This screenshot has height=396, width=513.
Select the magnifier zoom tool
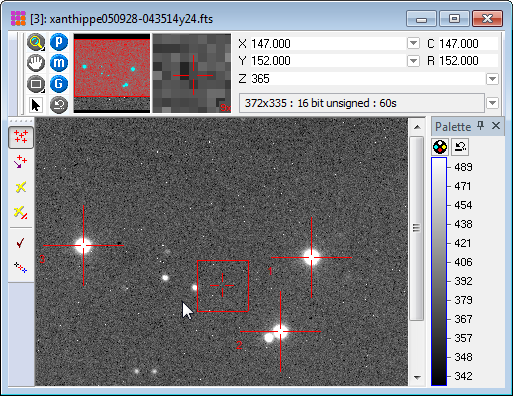[36, 42]
